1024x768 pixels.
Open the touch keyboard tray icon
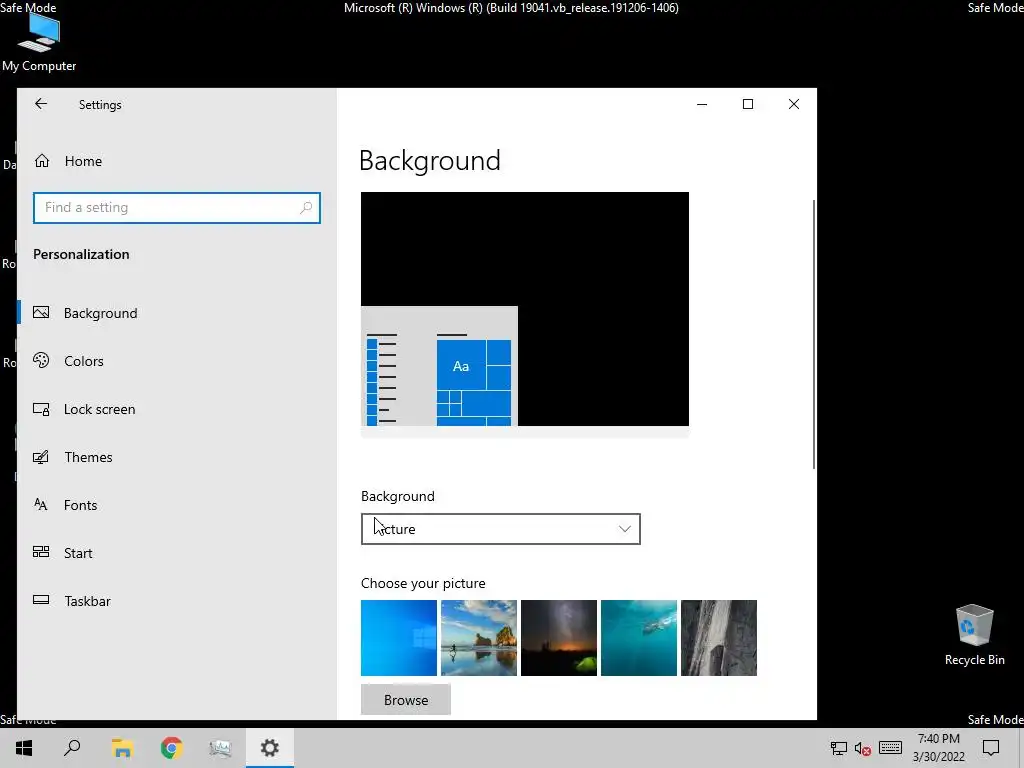tap(890, 748)
